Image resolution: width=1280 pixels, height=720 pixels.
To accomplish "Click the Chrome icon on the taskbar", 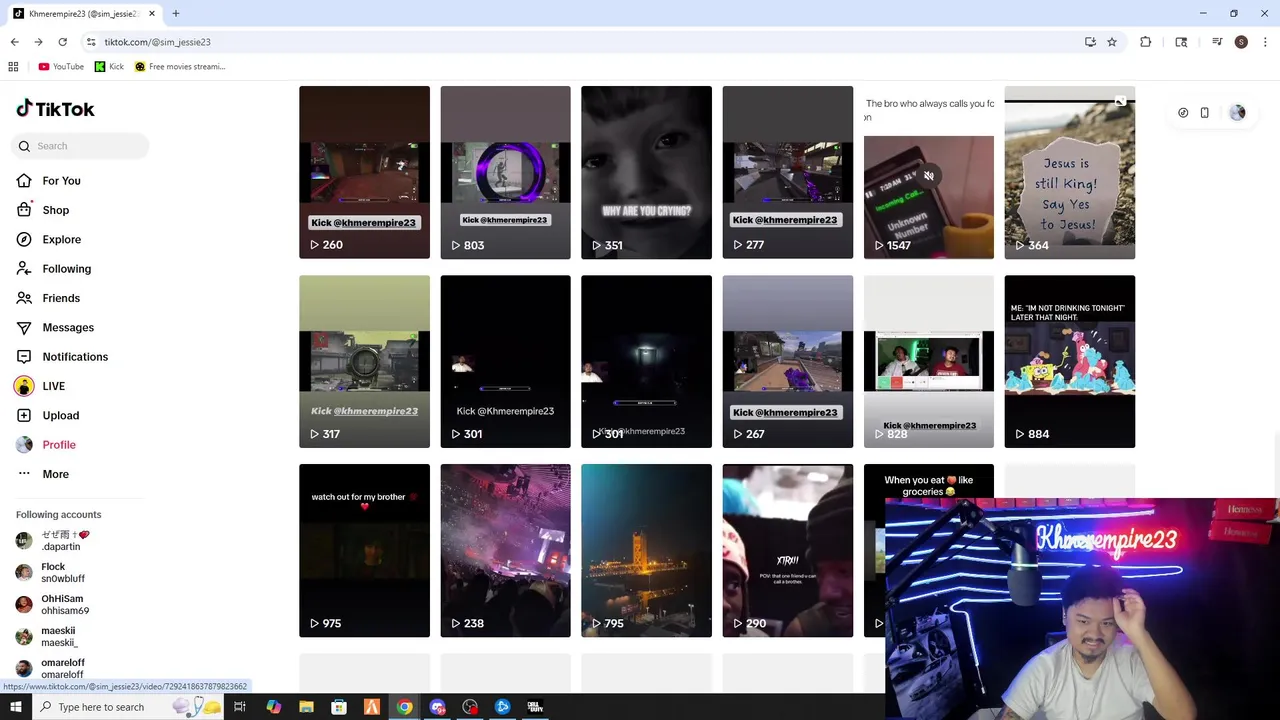I will [x=404, y=707].
